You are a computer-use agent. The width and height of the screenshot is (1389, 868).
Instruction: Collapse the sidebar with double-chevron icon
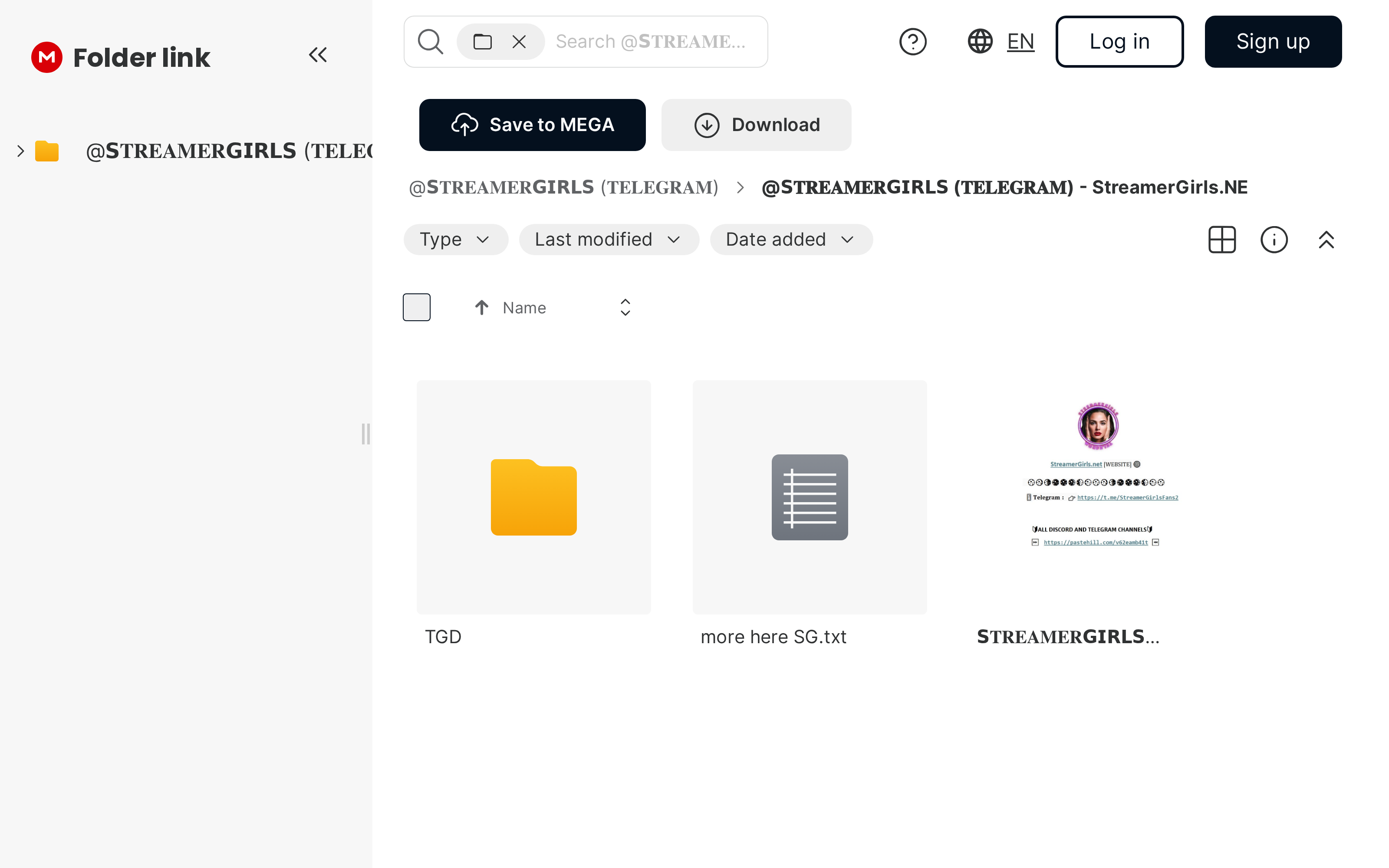(x=317, y=55)
